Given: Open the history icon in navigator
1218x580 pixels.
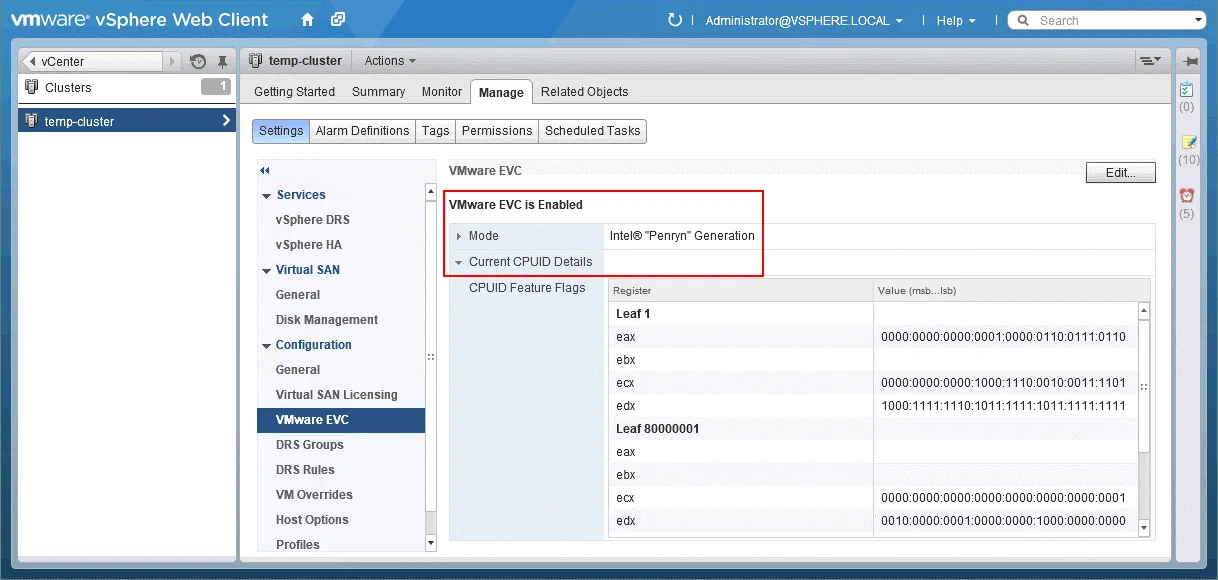Looking at the screenshot, I should click(198, 62).
